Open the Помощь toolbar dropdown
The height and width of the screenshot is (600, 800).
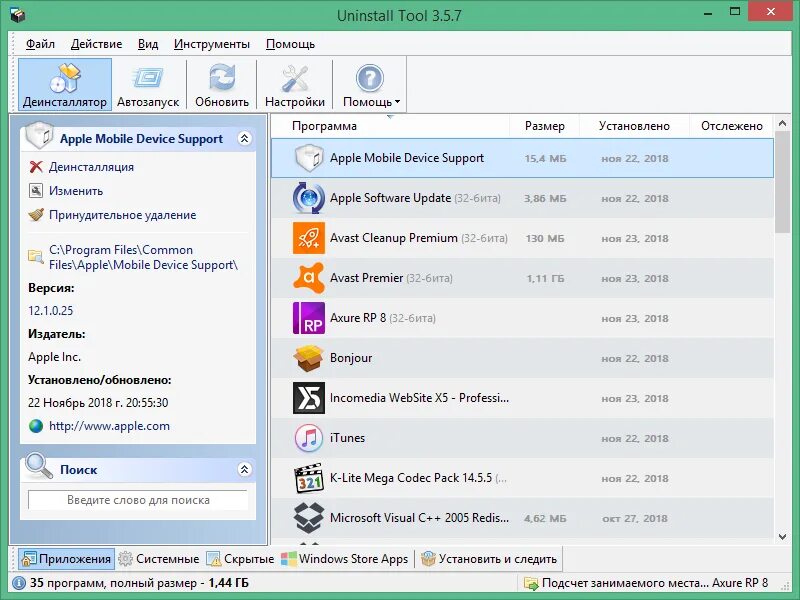click(371, 85)
